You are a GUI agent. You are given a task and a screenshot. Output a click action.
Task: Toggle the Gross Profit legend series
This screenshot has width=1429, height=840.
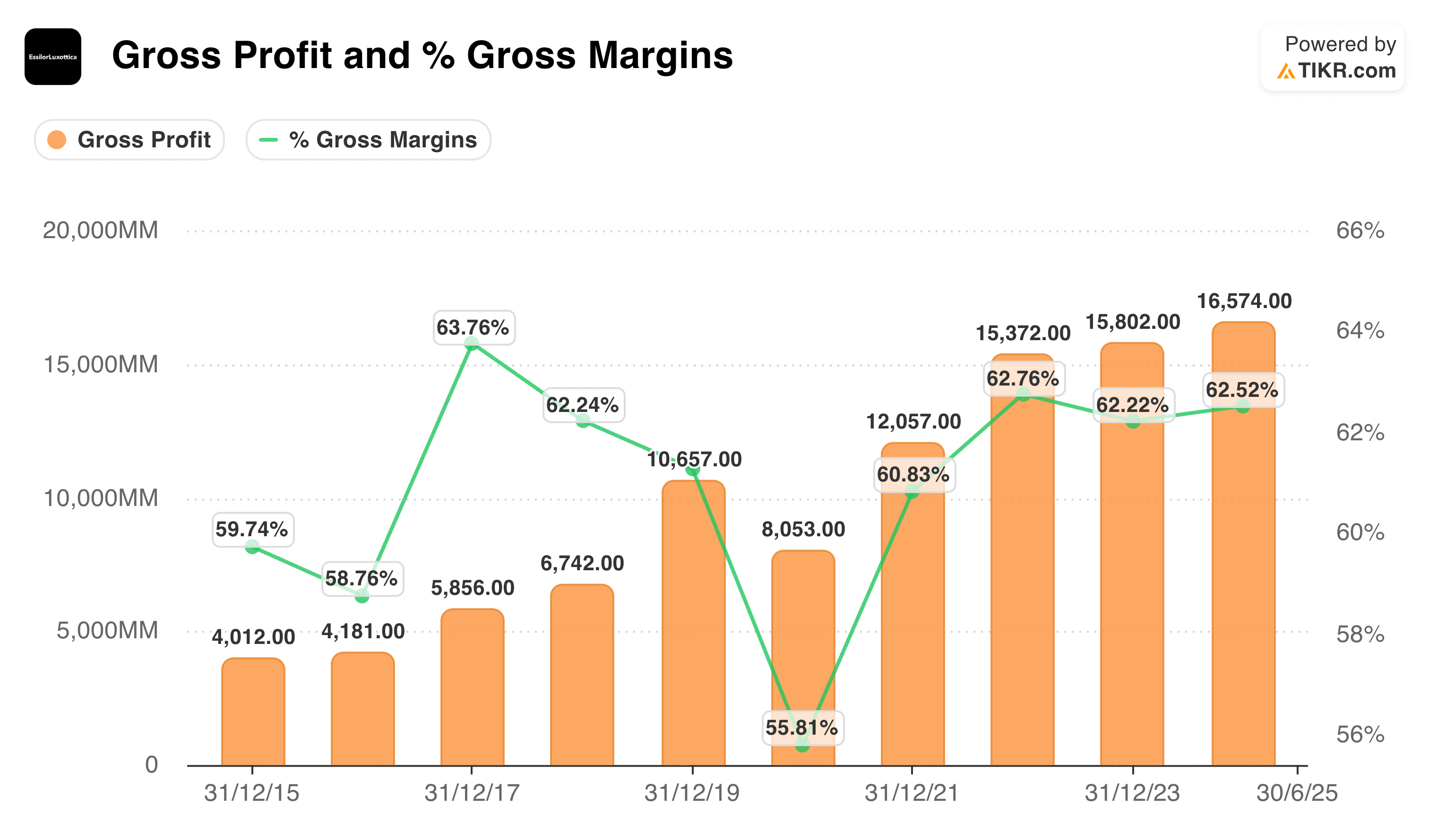click(x=129, y=139)
